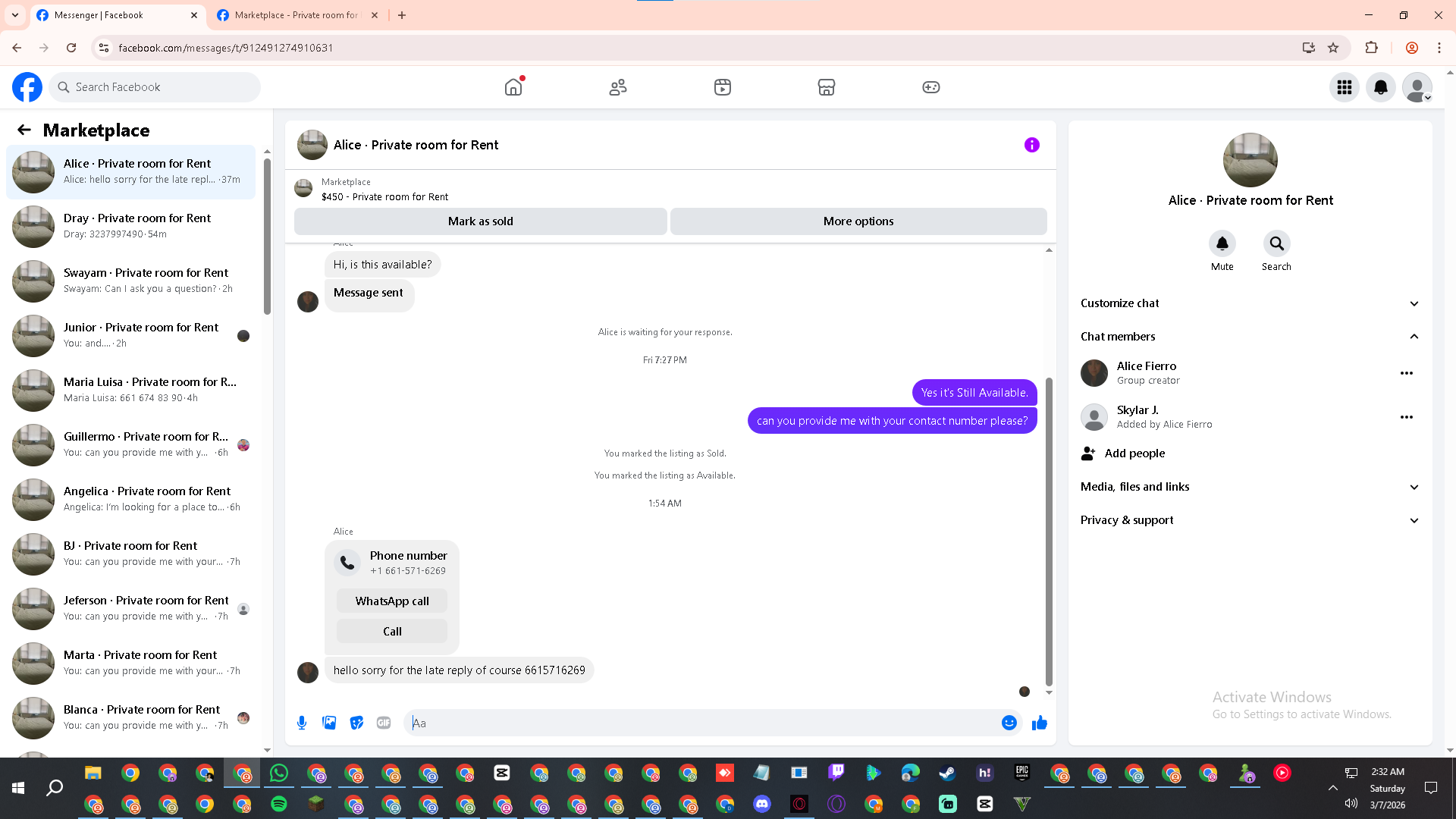Click the Mark as sold button
This screenshot has height=819, width=1456.
point(480,221)
